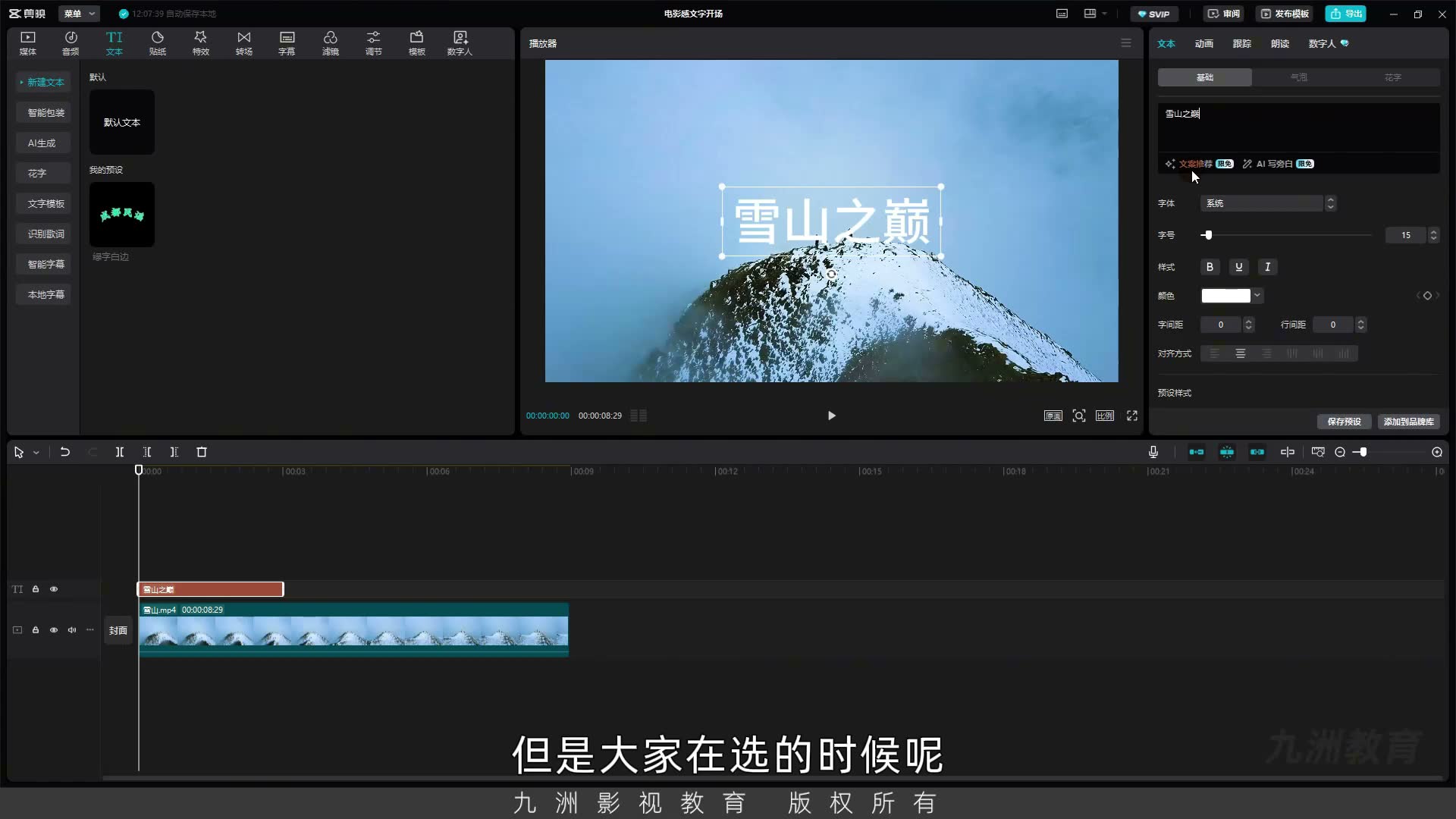
Task: Open the 菜单 menu dropdown
Action: tap(79, 14)
